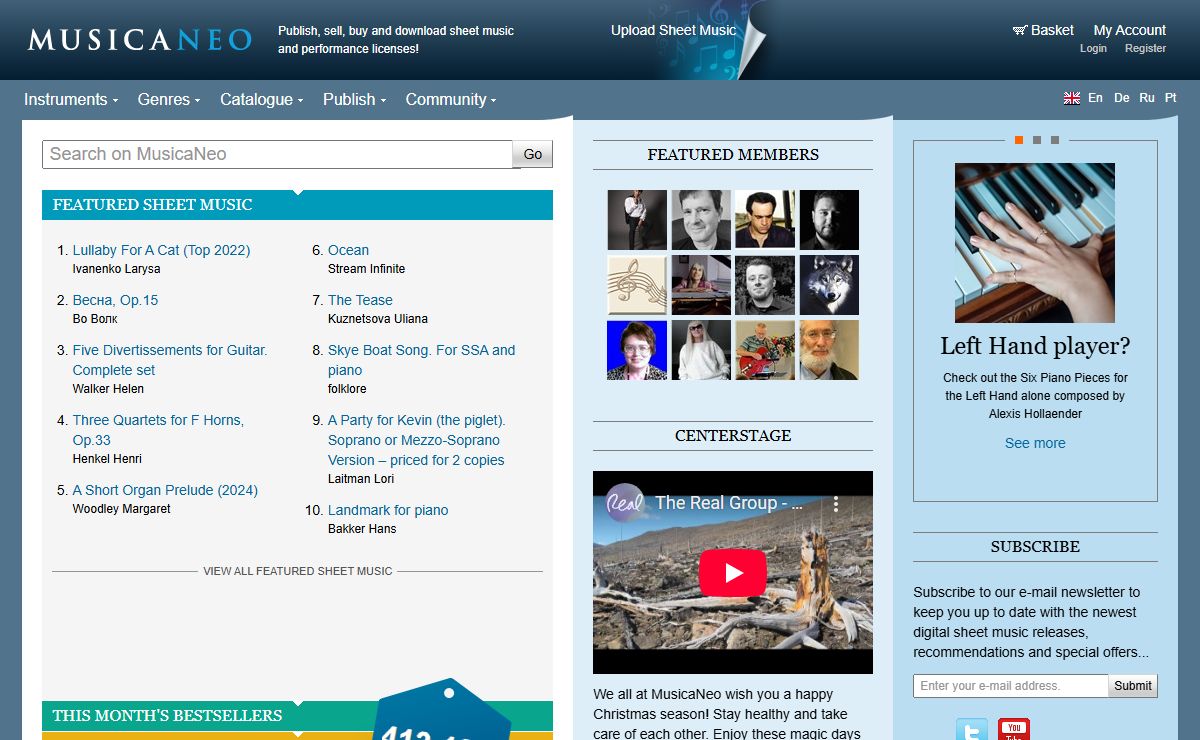Image resolution: width=1200 pixels, height=740 pixels.
Task: Click composer name Laitman Lori
Action: pos(361,479)
